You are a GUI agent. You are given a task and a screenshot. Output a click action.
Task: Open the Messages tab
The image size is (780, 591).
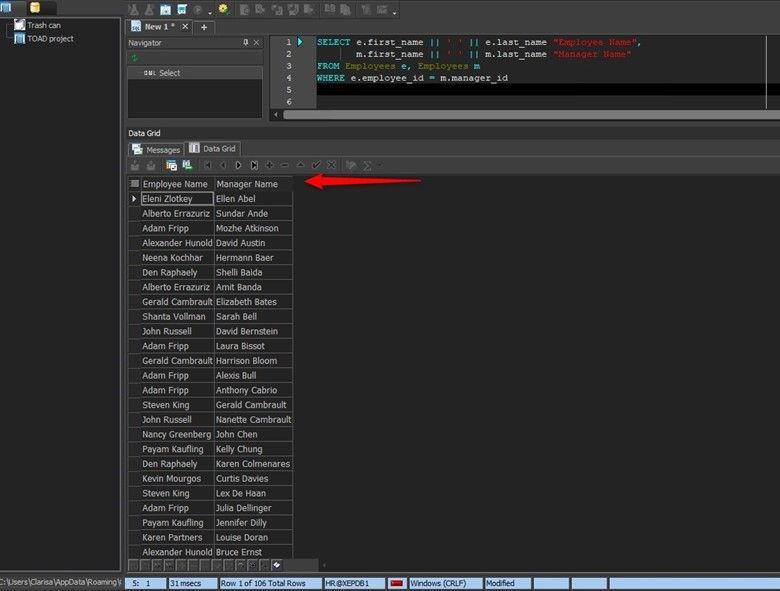tap(156, 149)
